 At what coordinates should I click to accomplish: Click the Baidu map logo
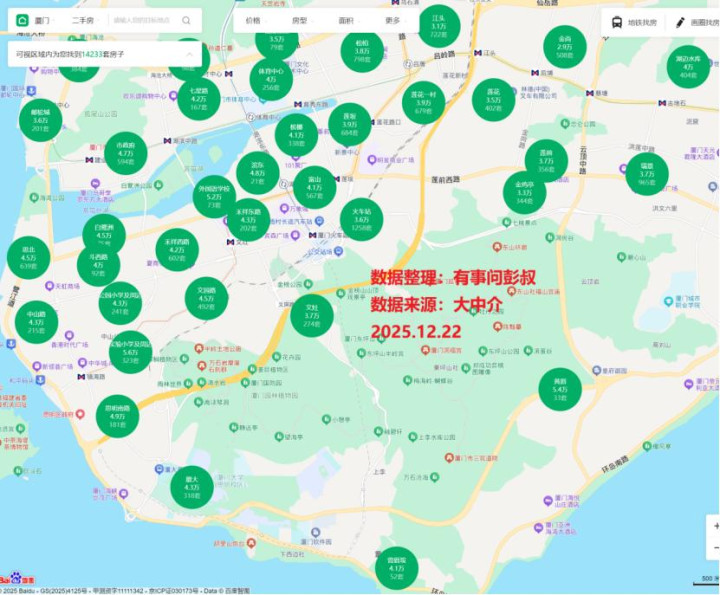(x=17, y=578)
